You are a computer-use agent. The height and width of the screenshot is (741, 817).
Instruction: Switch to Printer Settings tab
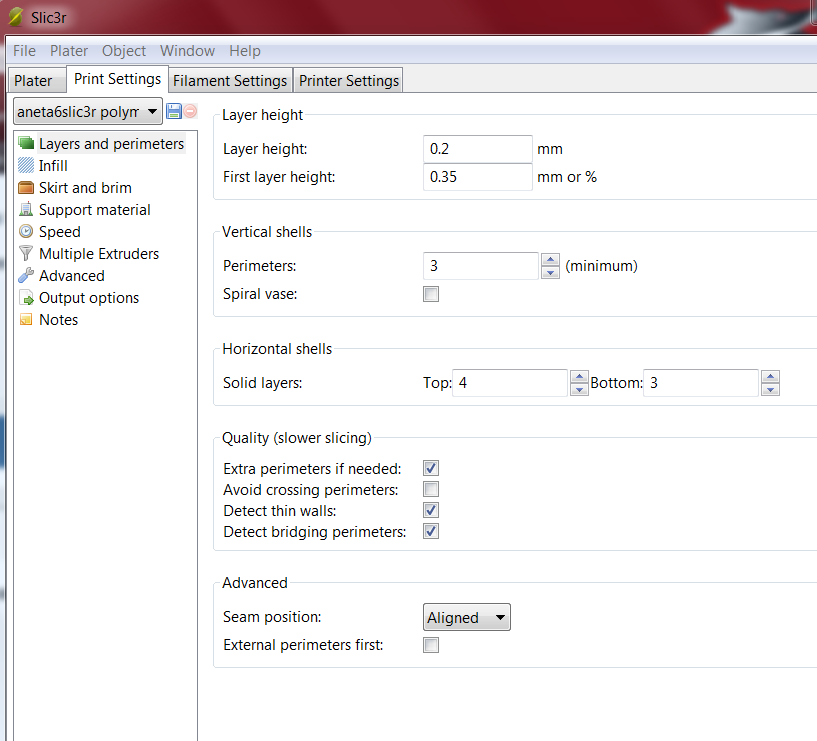349,81
